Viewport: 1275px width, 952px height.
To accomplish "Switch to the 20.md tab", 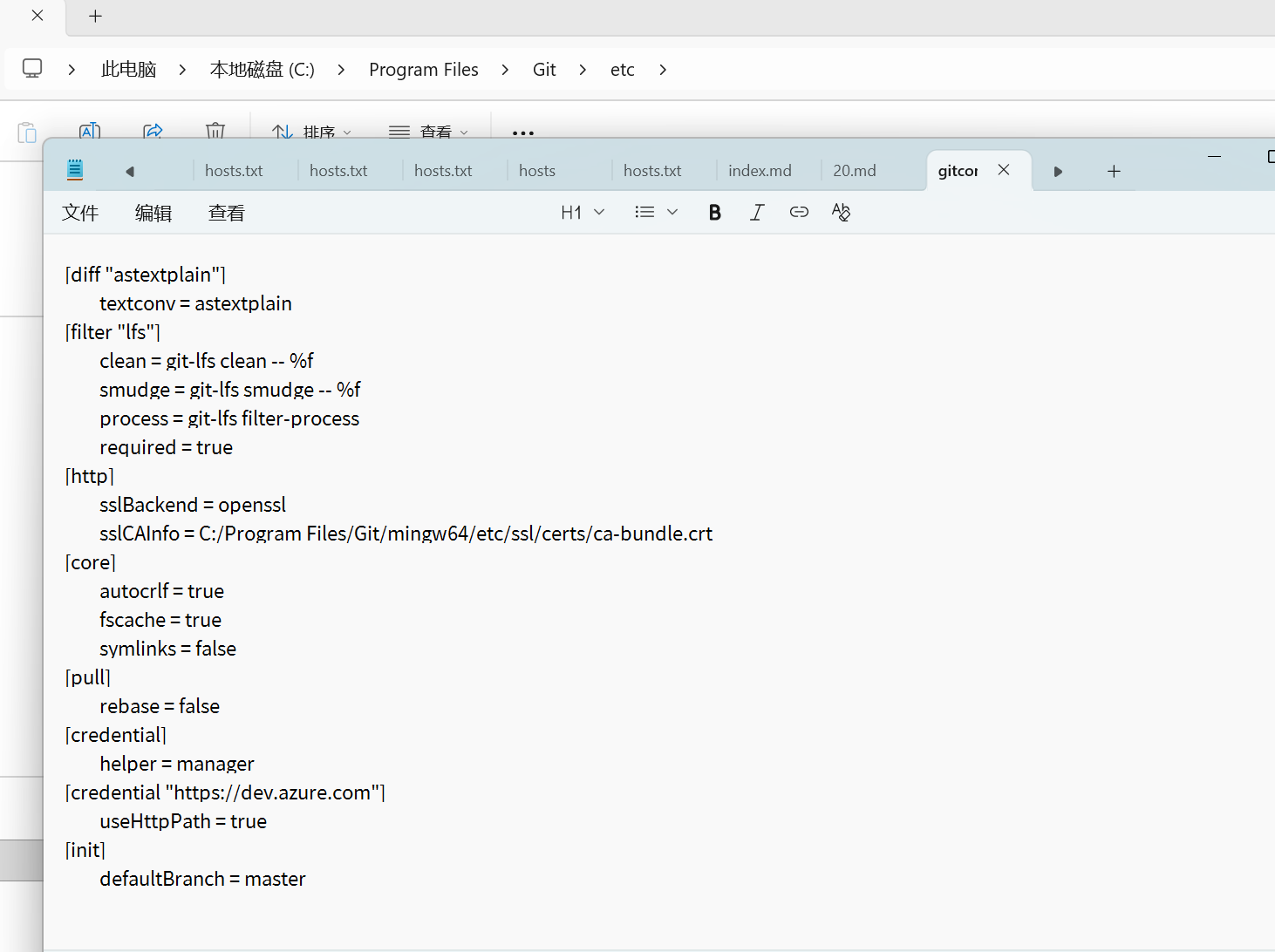I will click(x=854, y=171).
